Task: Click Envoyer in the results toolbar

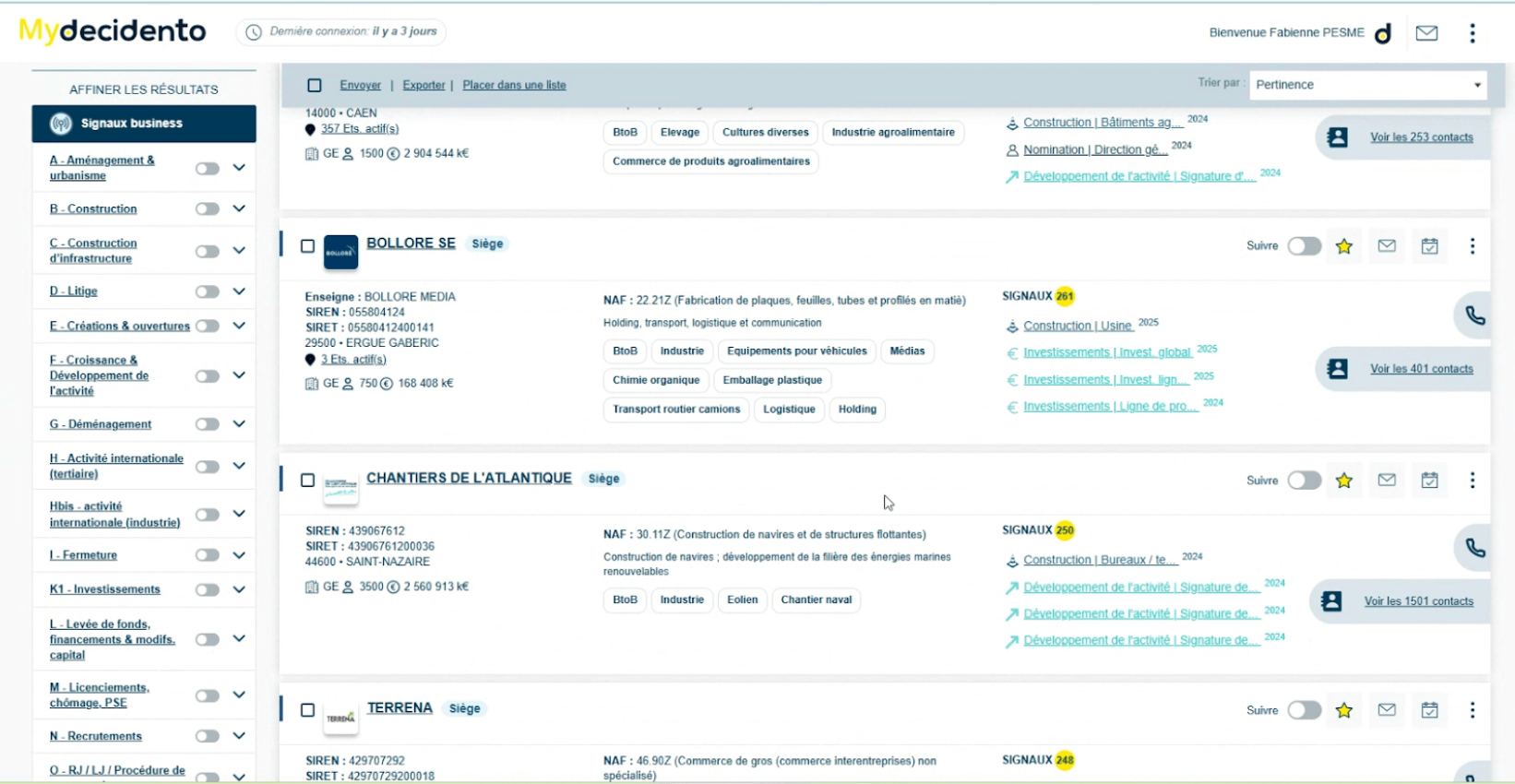Action: coord(360,85)
